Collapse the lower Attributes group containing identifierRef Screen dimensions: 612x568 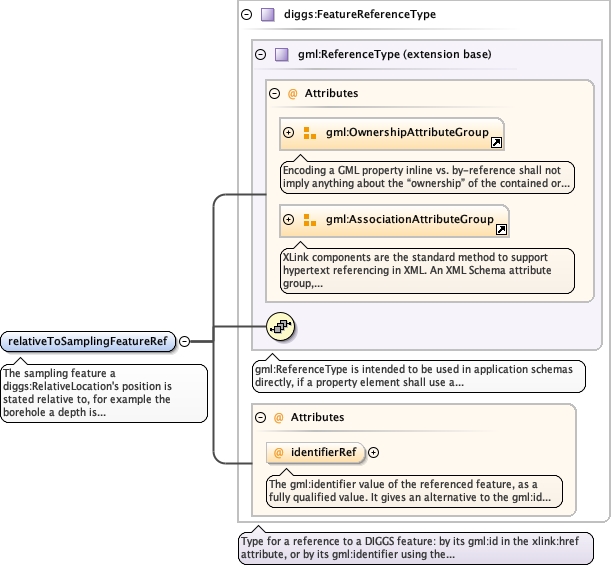[260, 417]
